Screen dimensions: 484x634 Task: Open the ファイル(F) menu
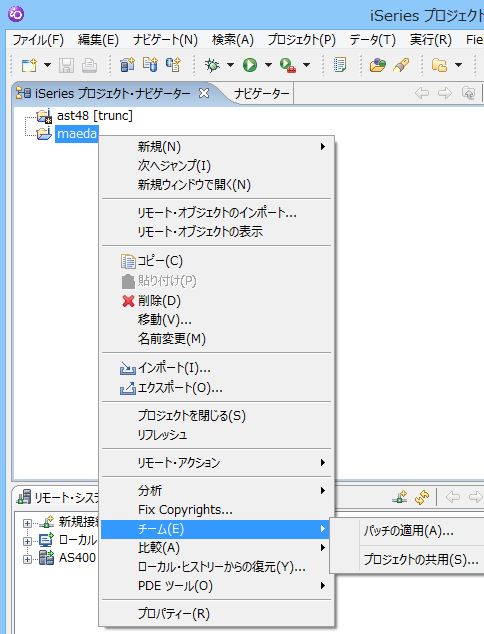pyautogui.click(x=38, y=40)
